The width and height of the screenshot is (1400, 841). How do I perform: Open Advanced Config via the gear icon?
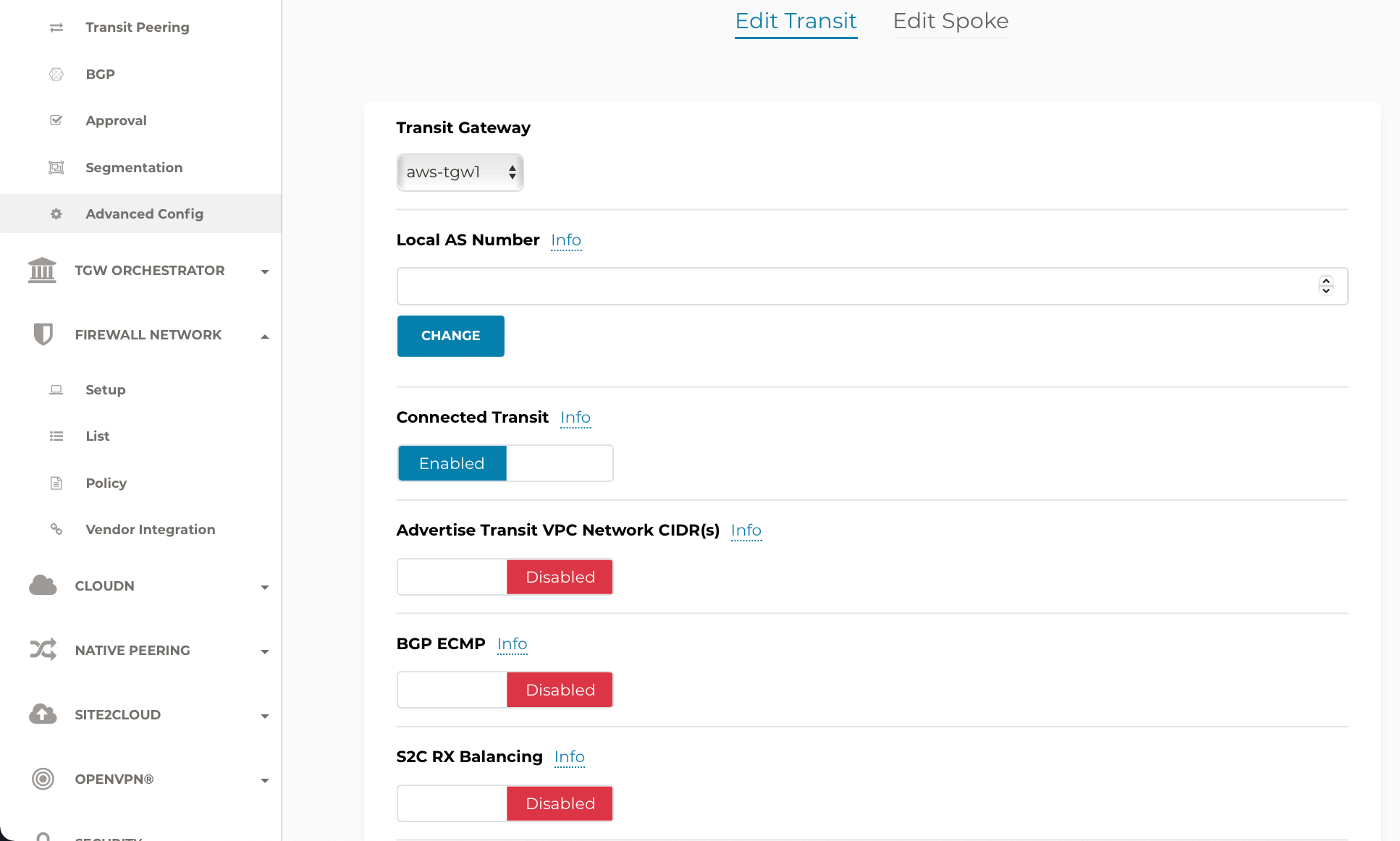[x=56, y=214]
